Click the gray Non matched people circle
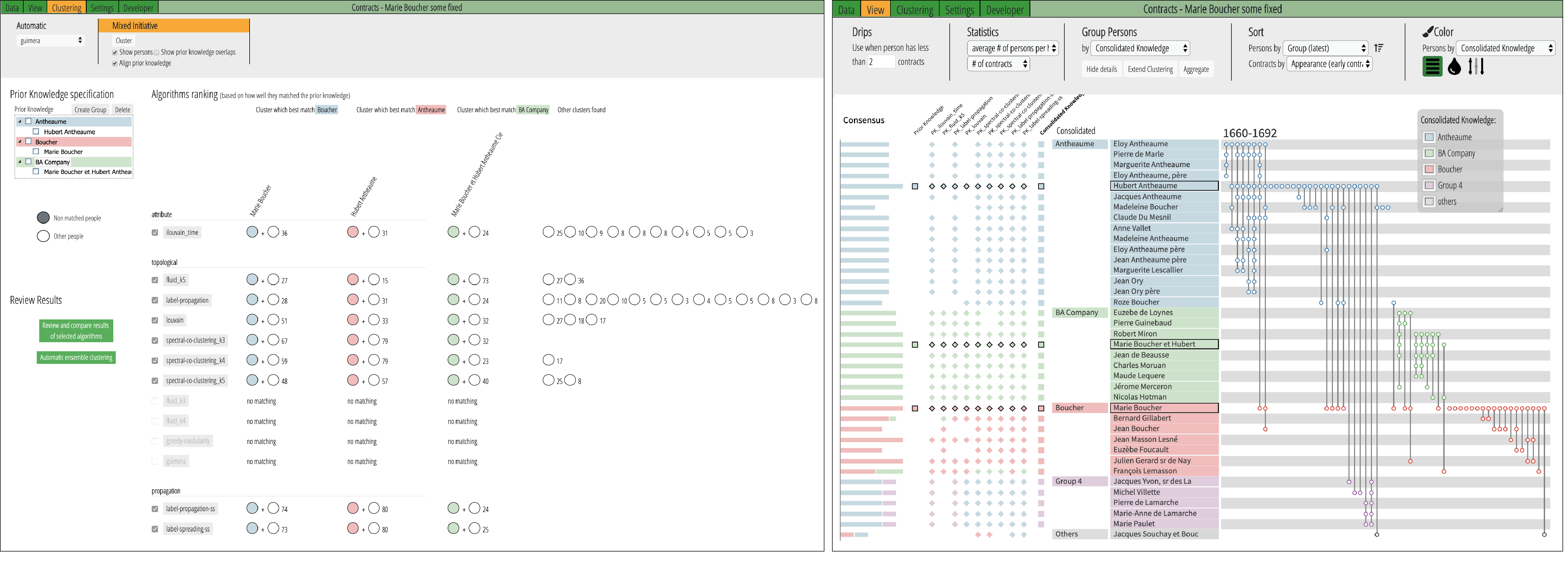 [43, 218]
